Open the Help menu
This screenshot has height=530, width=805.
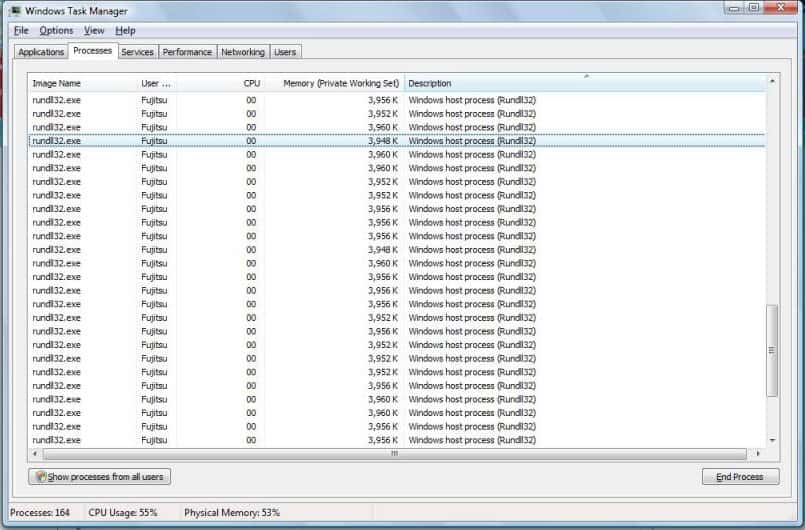coord(125,31)
